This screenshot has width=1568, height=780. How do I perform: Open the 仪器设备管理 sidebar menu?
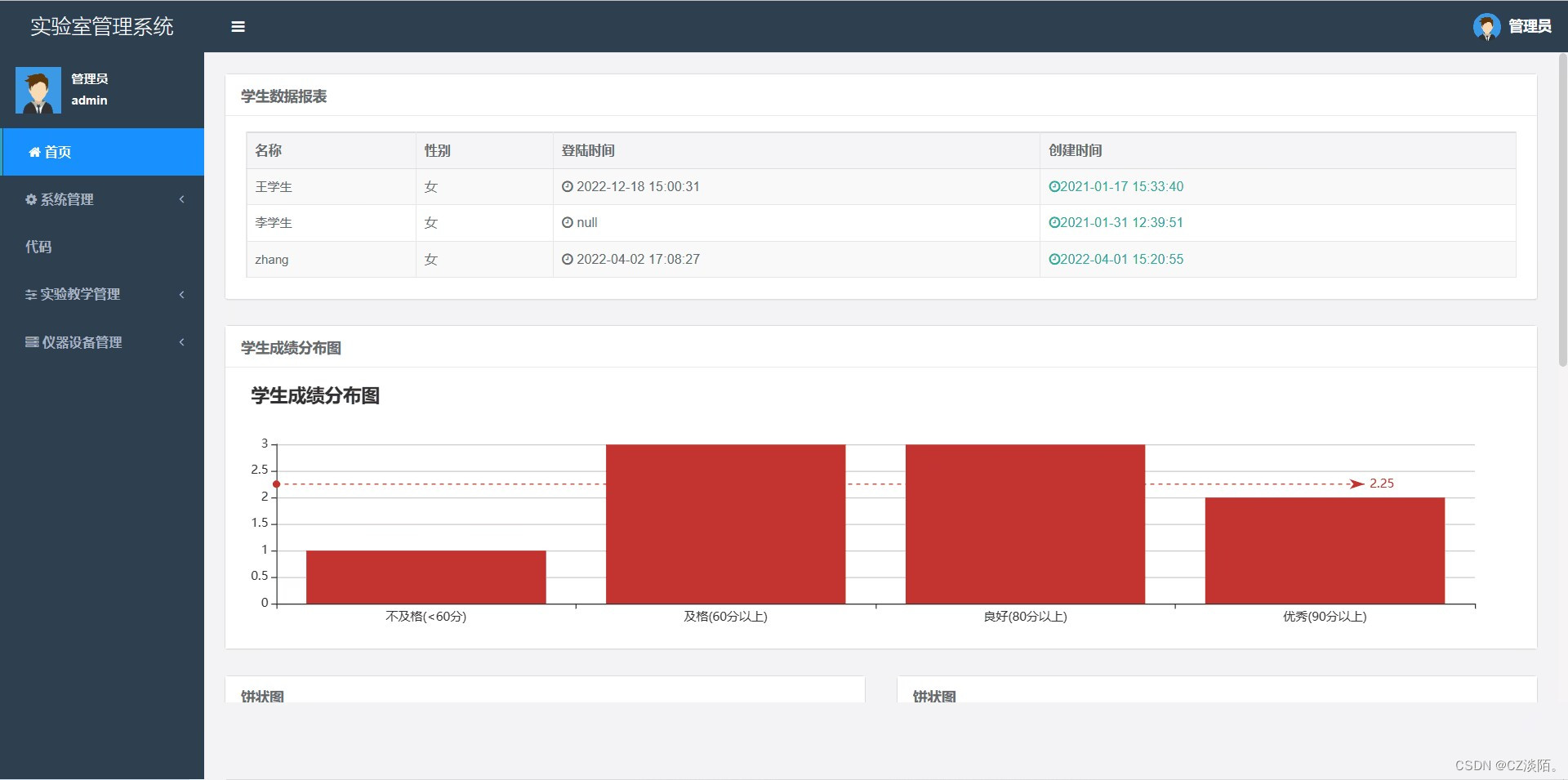tap(103, 342)
